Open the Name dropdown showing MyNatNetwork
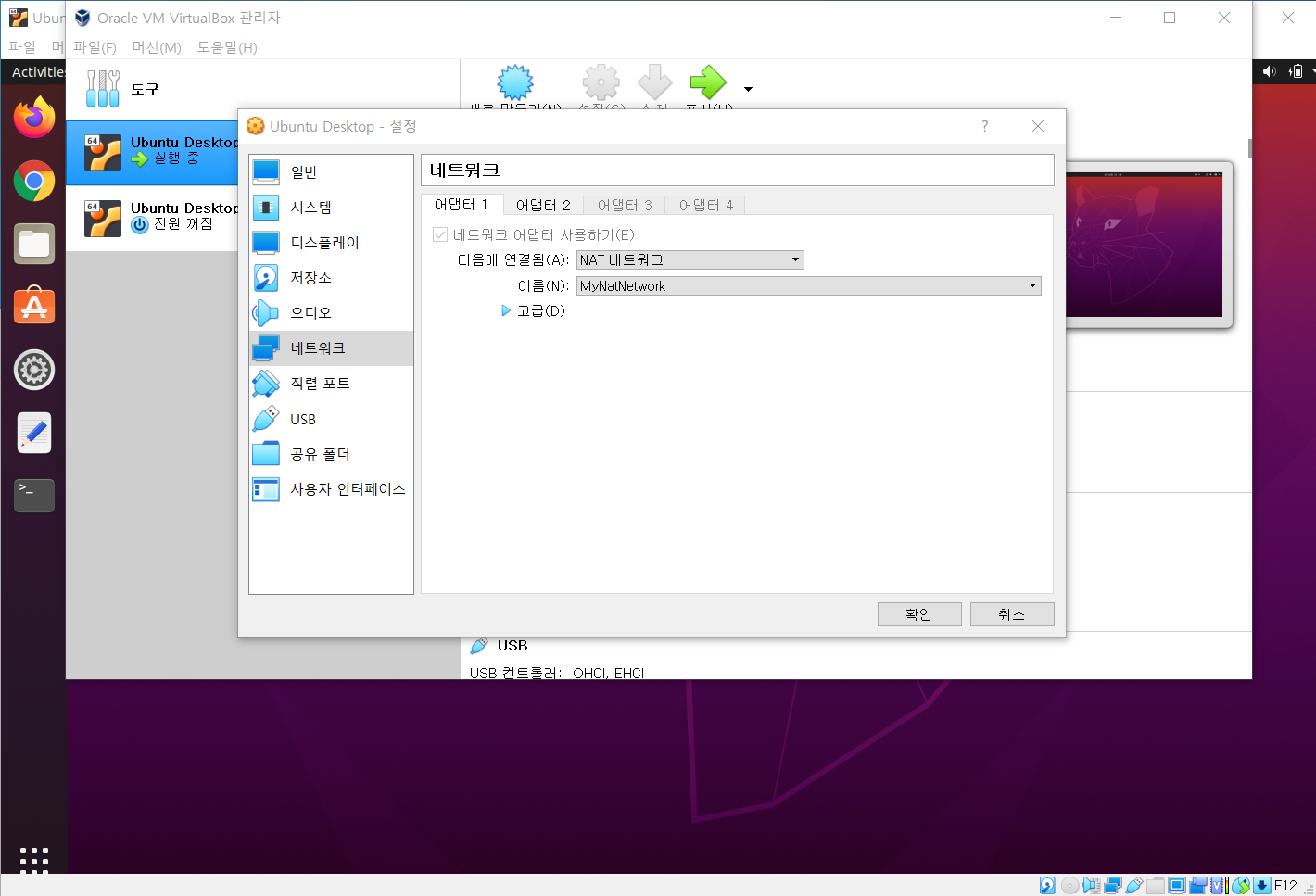 pyautogui.click(x=809, y=286)
